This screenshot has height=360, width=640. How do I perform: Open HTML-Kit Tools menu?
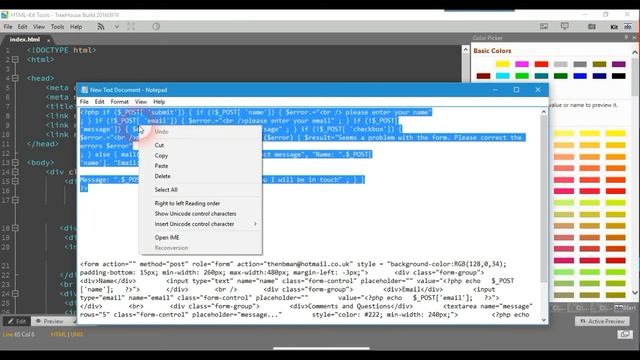coord(57,27)
